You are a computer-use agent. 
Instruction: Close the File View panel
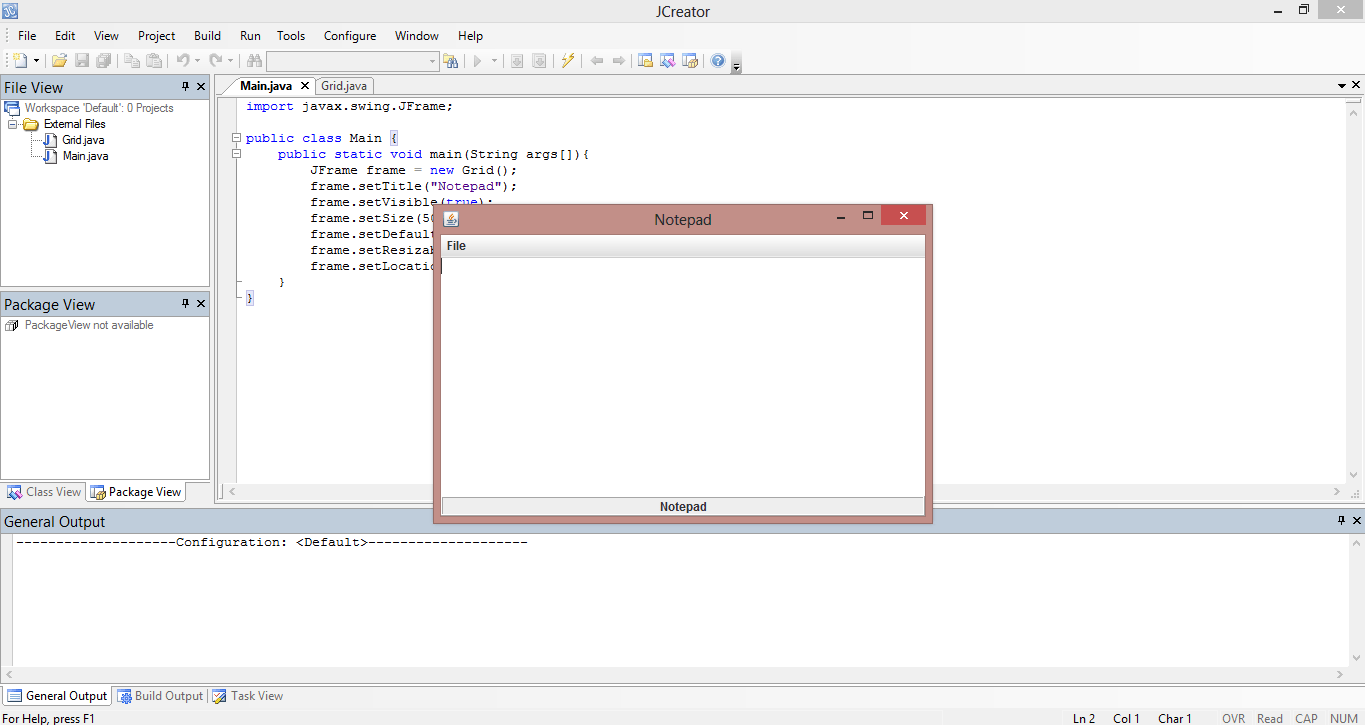click(x=200, y=87)
